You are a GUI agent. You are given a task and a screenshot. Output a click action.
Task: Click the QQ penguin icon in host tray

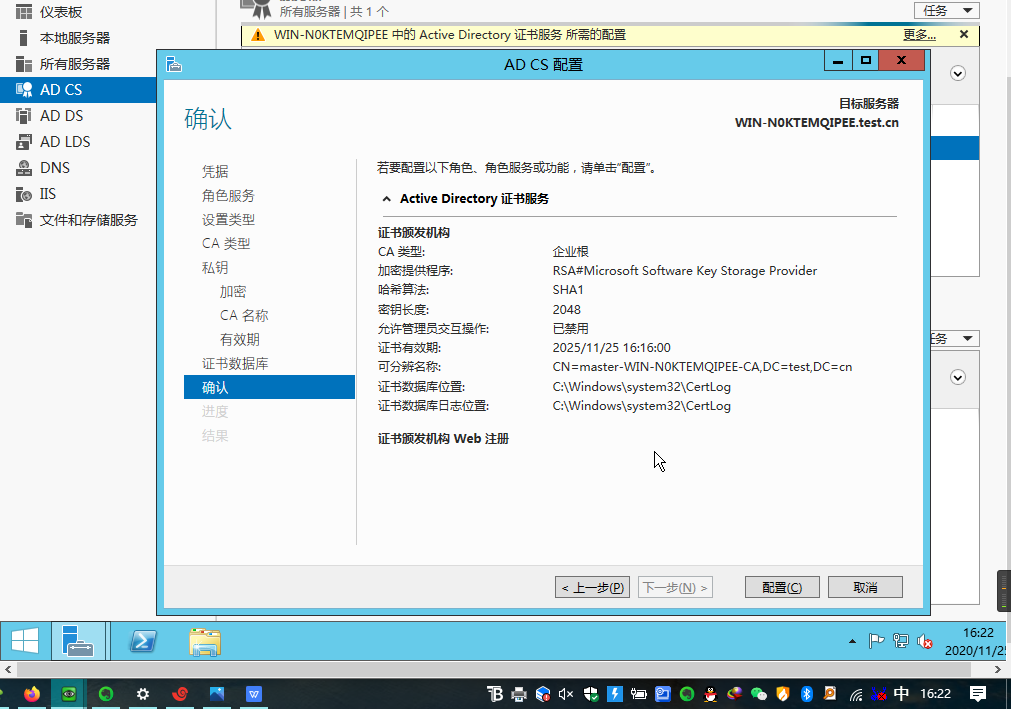(x=711, y=694)
